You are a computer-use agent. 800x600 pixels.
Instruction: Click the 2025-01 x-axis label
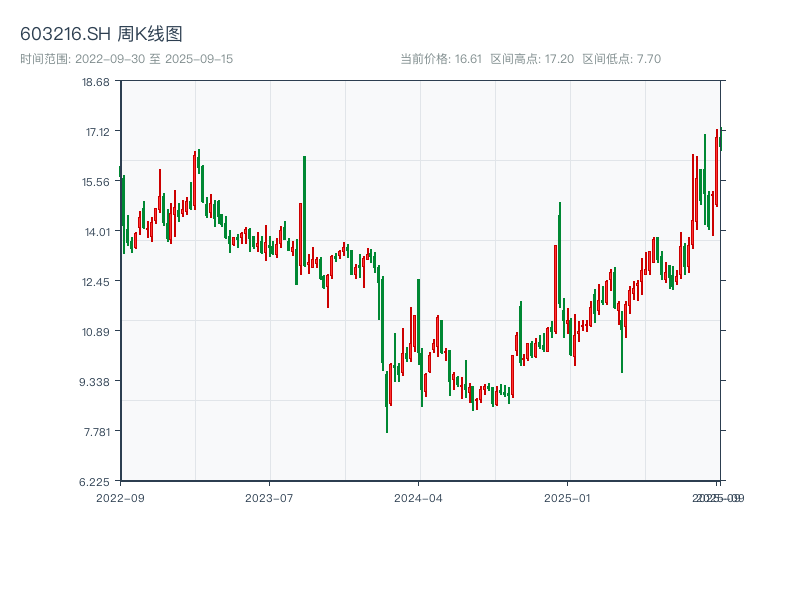[567, 498]
